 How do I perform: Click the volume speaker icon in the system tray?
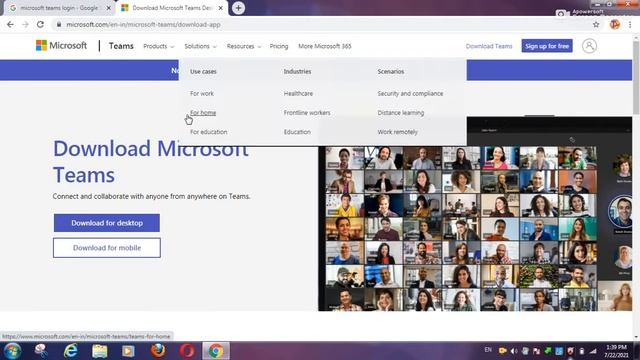coord(514,351)
